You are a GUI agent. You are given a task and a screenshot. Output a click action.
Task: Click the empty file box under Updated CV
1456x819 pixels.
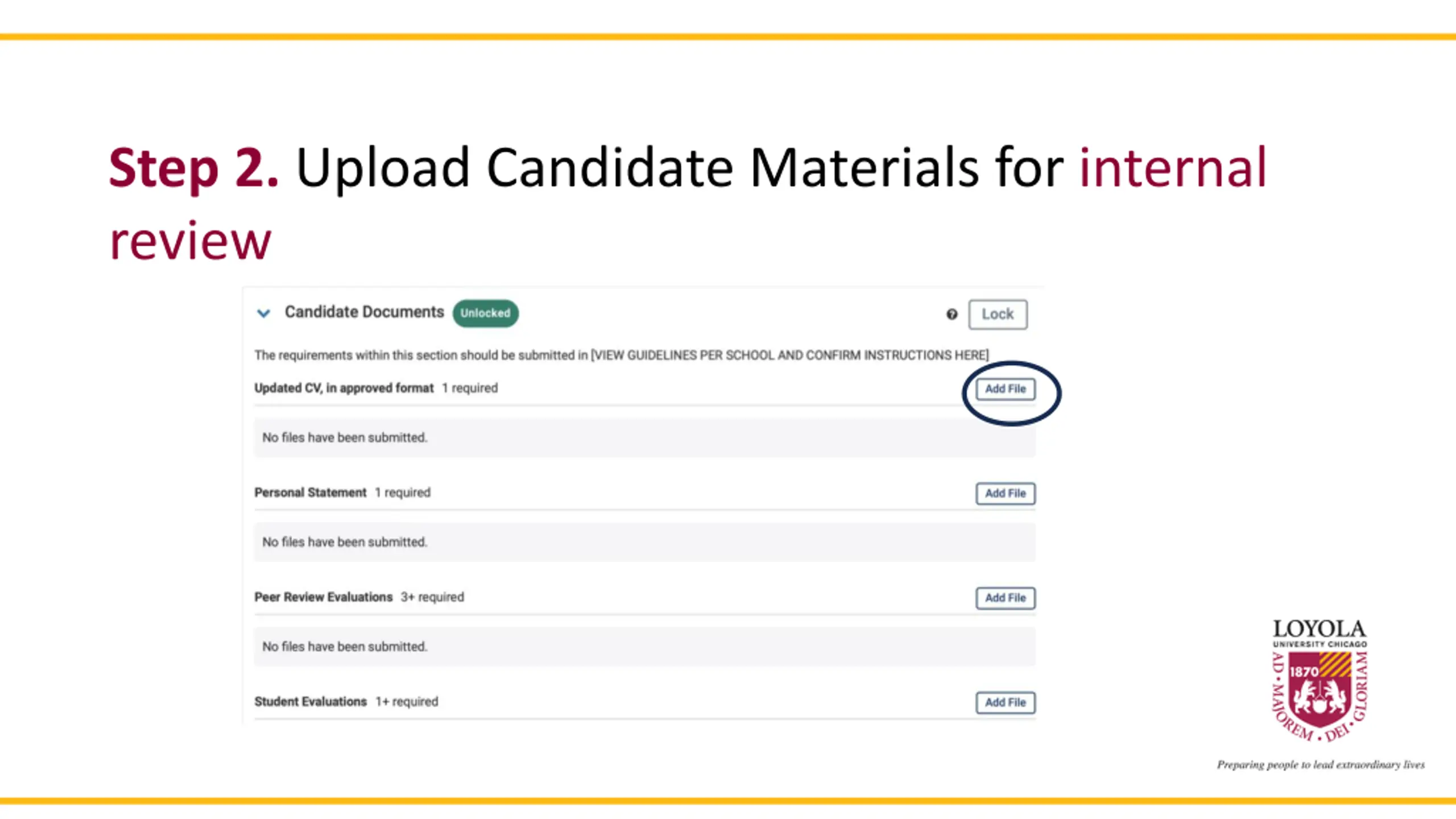(x=644, y=437)
